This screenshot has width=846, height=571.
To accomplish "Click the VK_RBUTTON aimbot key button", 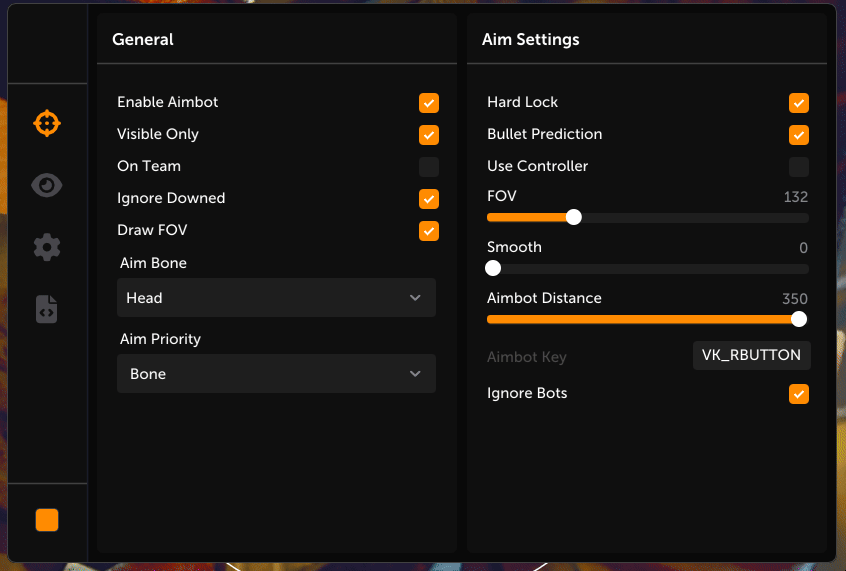I will click(752, 355).
